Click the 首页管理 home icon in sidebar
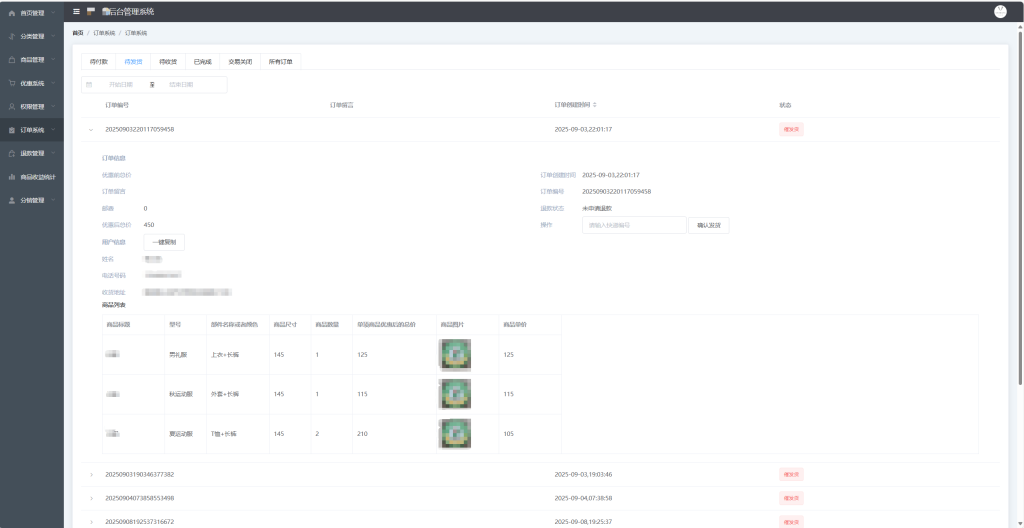This screenshot has height=528, width=1024. [x=12, y=13]
